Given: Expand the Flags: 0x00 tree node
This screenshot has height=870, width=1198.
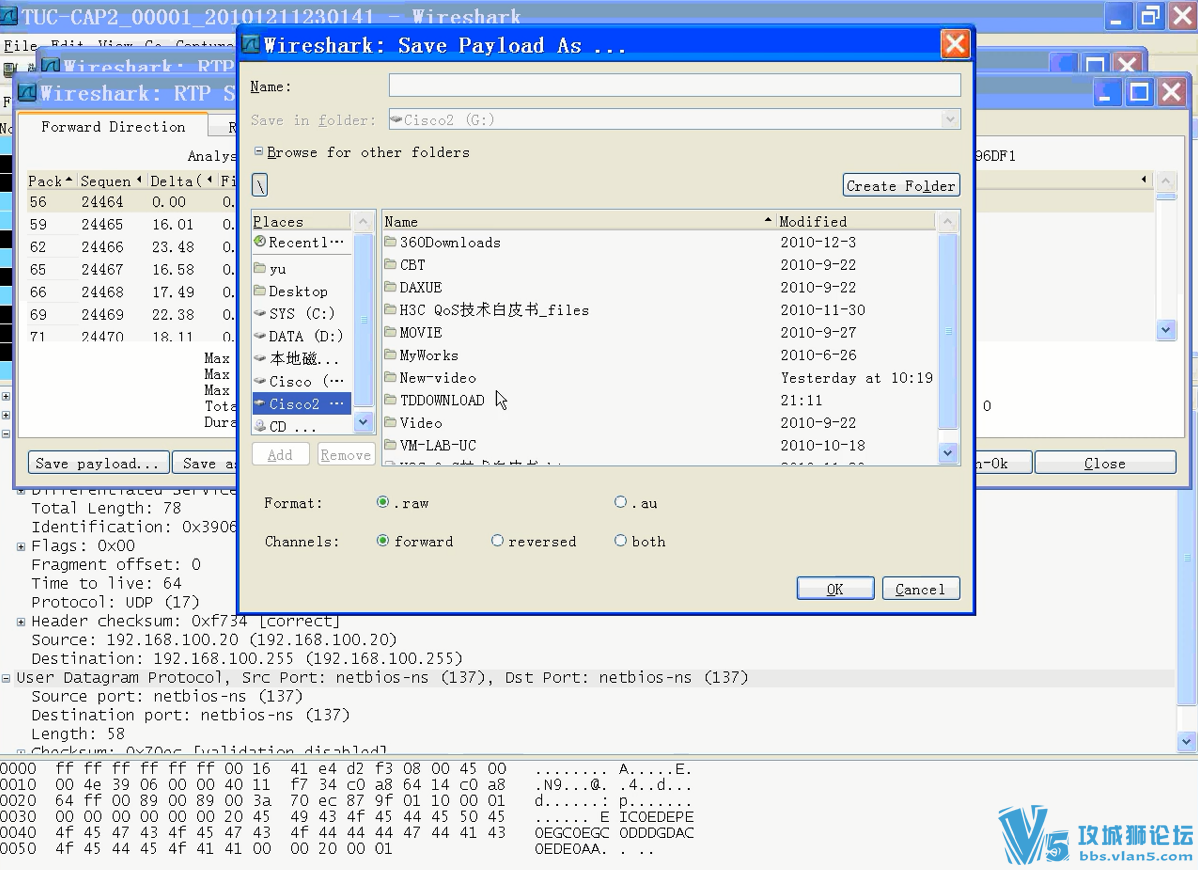Looking at the screenshot, I should [x=21, y=546].
